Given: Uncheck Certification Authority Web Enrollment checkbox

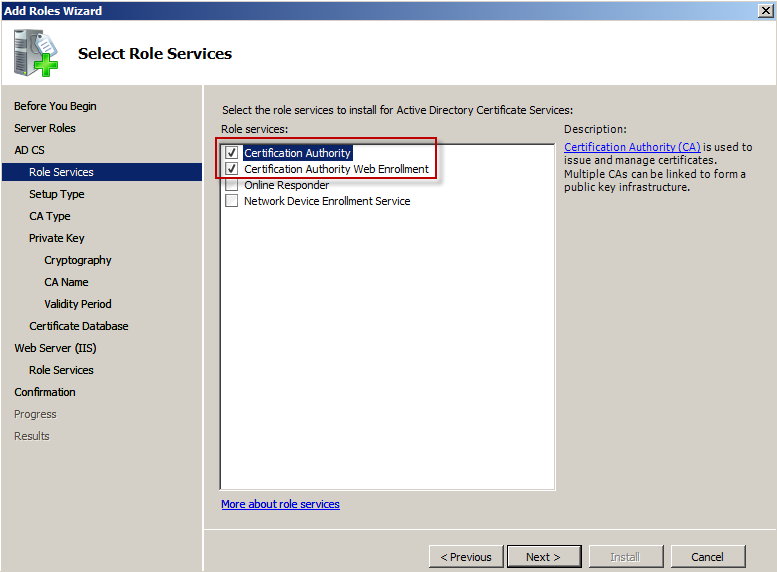Looking at the screenshot, I should (x=232, y=169).
